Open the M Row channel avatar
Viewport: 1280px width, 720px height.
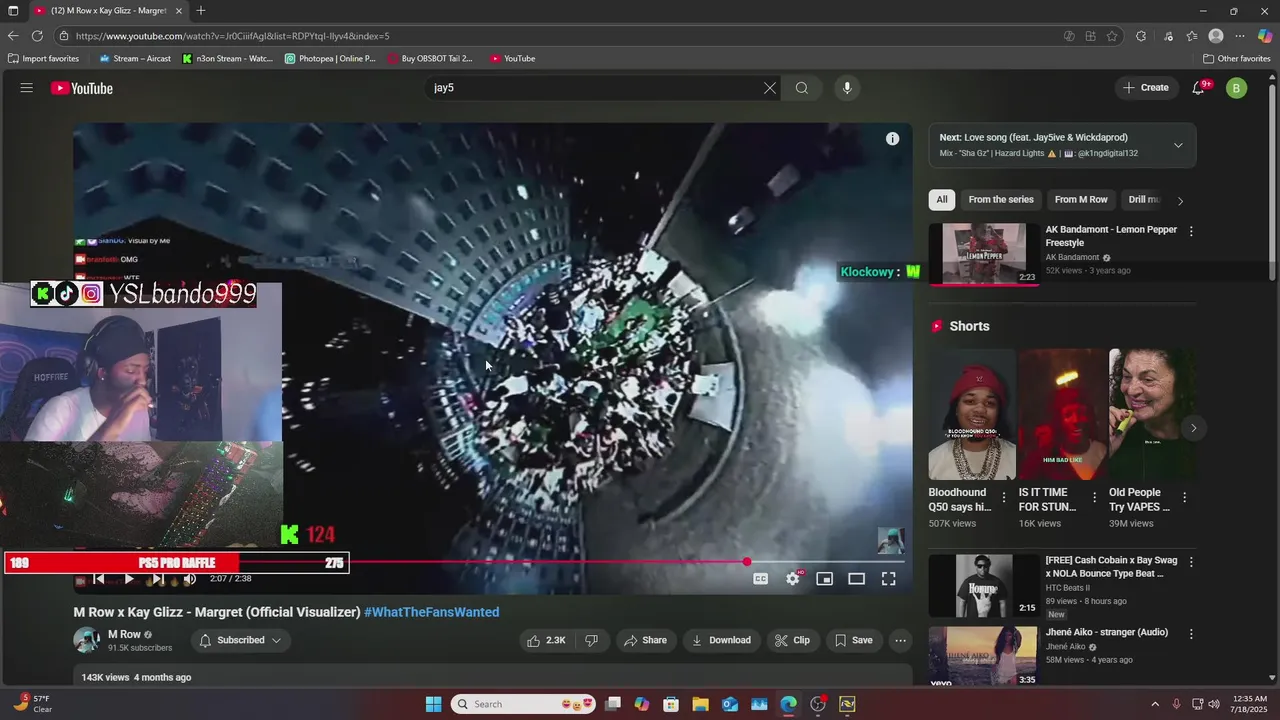coord(86,640)
